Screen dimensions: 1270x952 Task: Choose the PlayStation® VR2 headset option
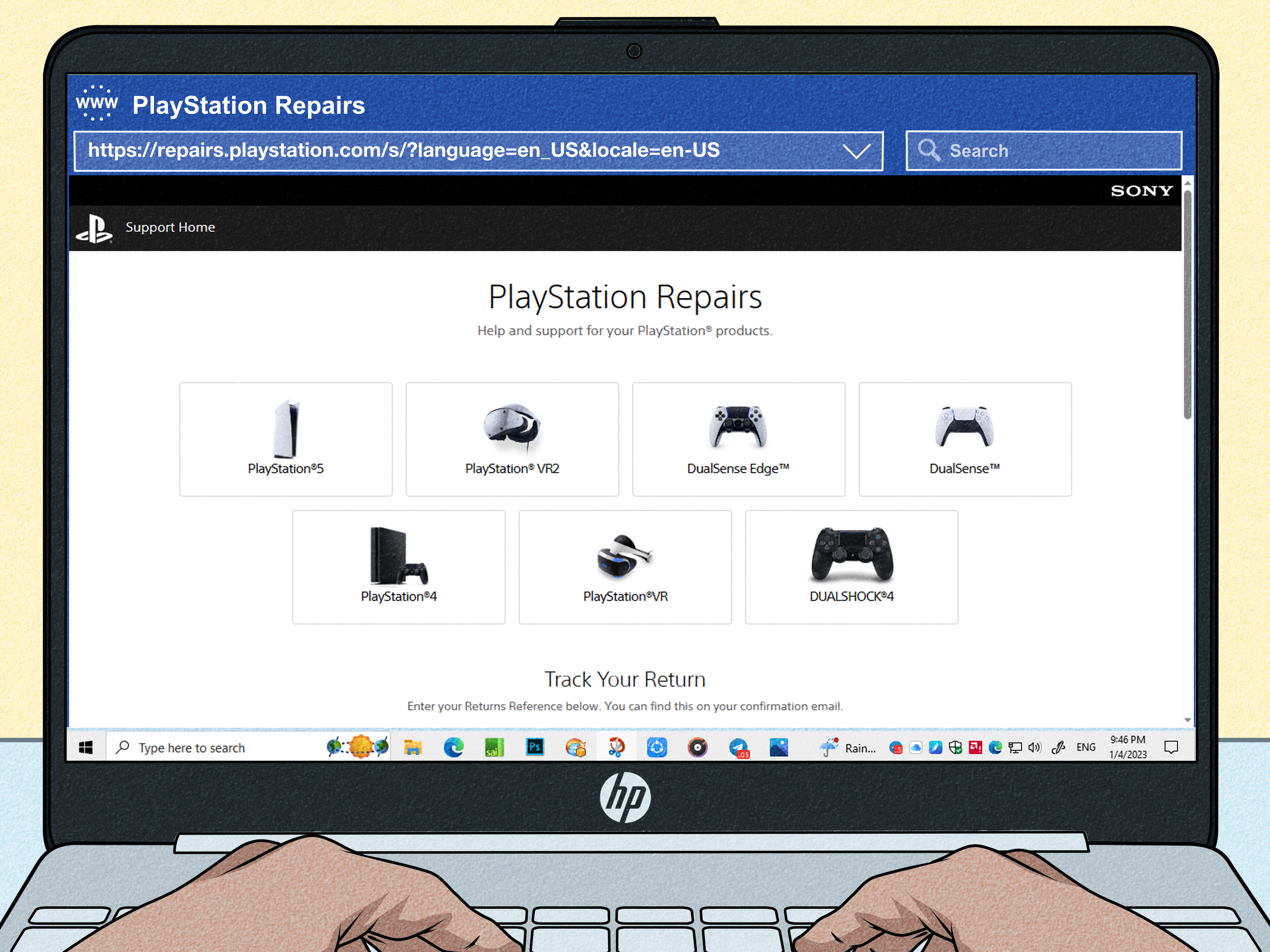[x=512, y=439]
